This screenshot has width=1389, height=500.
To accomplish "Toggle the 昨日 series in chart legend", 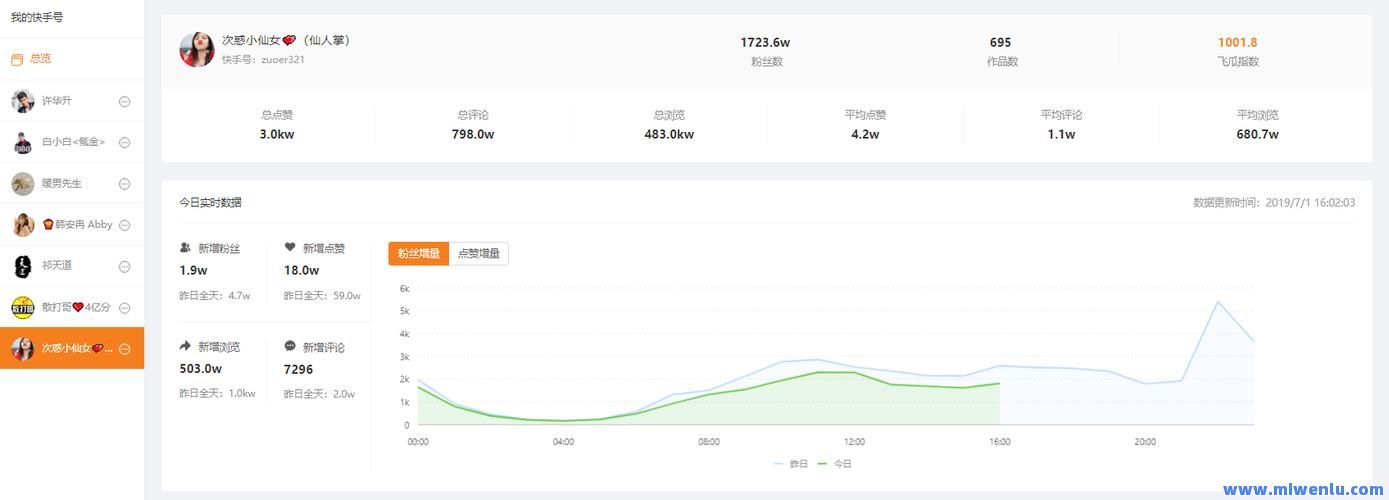I will pos(791,464).
